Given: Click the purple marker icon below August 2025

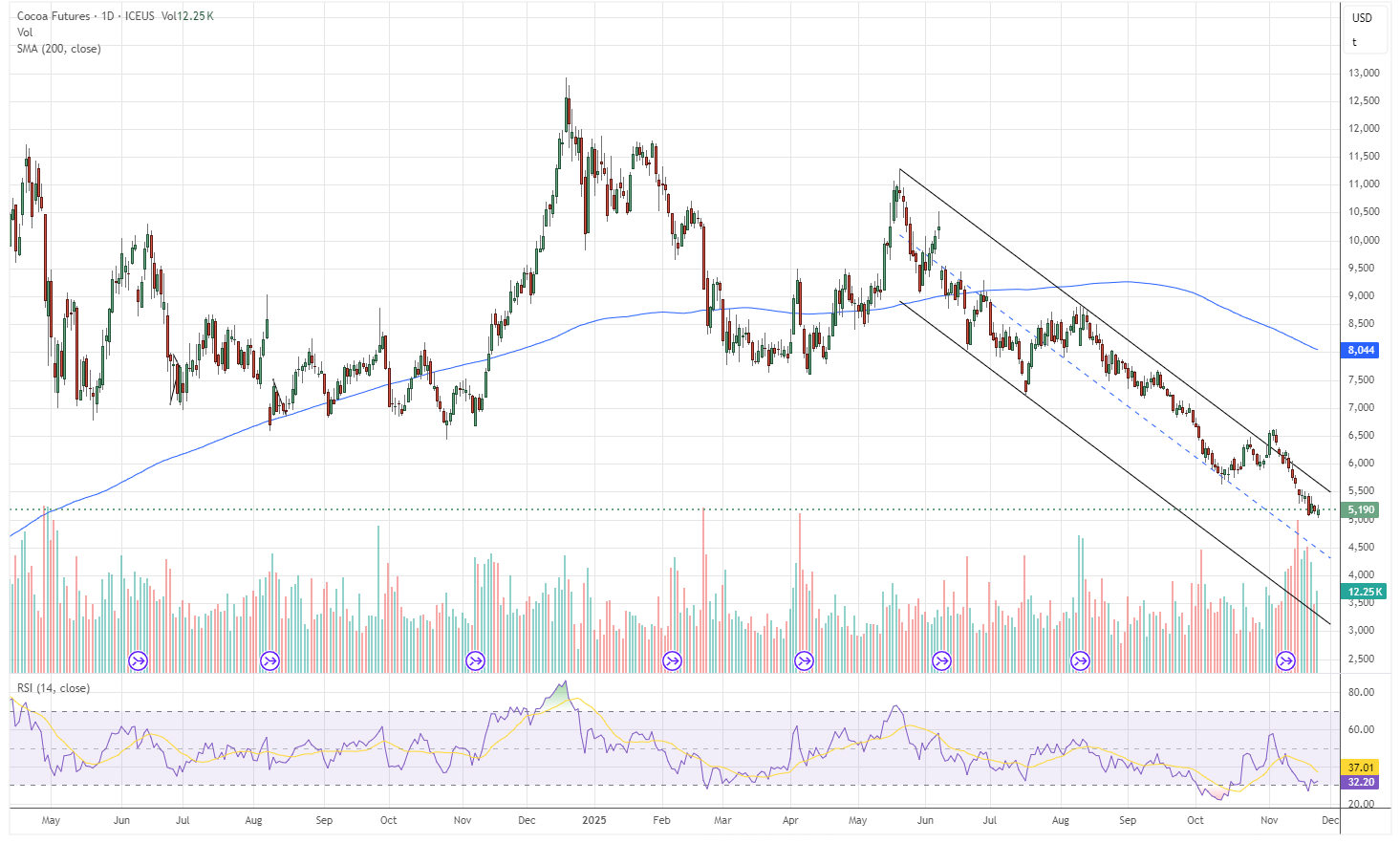Looking at the screenshot, I should (1080, 659).
